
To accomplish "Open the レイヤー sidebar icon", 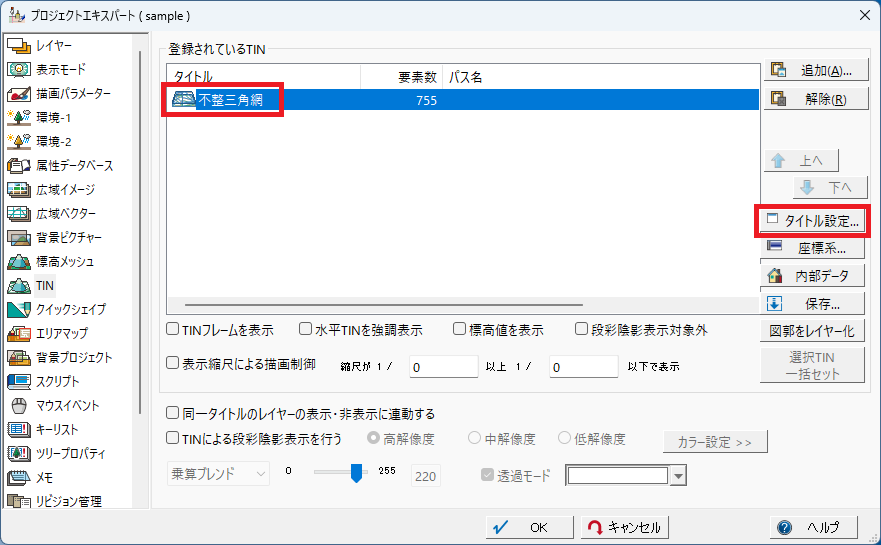I will click(19, 46).
